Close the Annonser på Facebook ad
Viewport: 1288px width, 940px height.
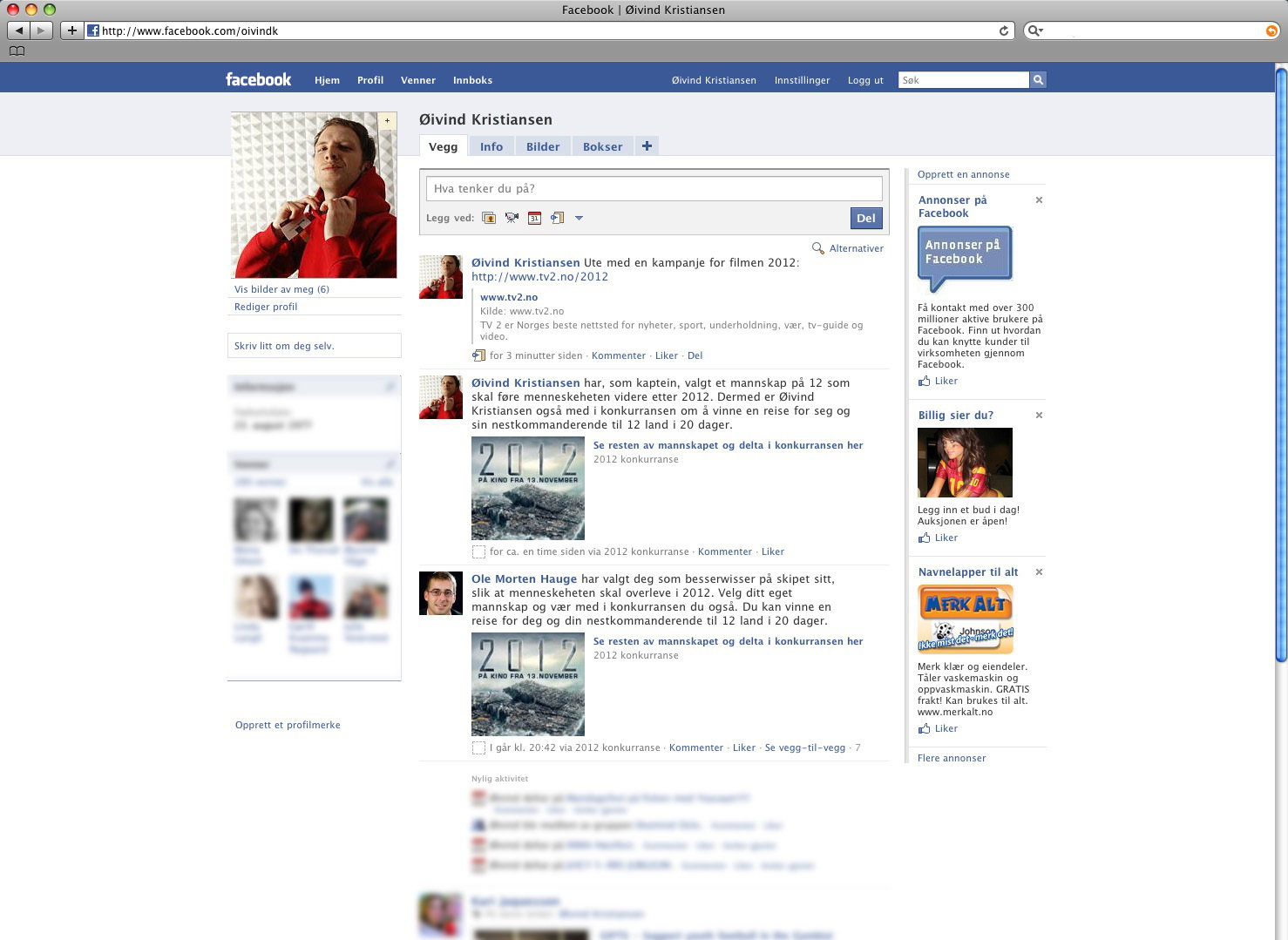coord(1039,200)
